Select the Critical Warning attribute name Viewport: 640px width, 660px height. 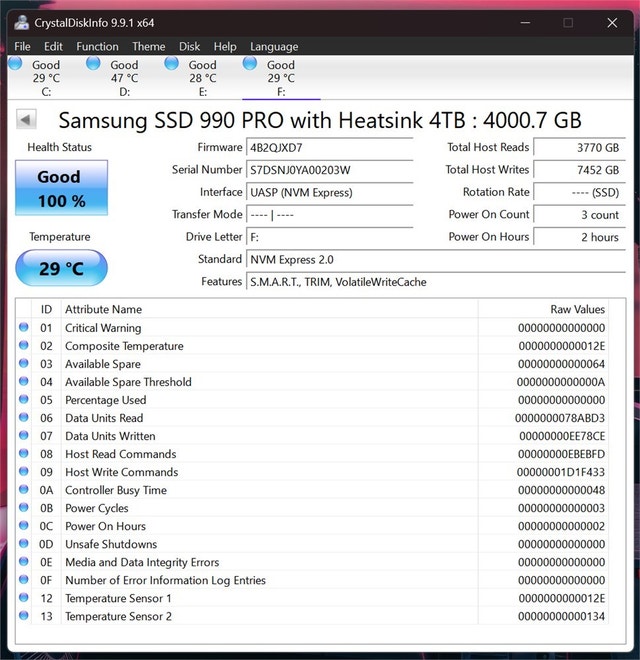(103, 328)
